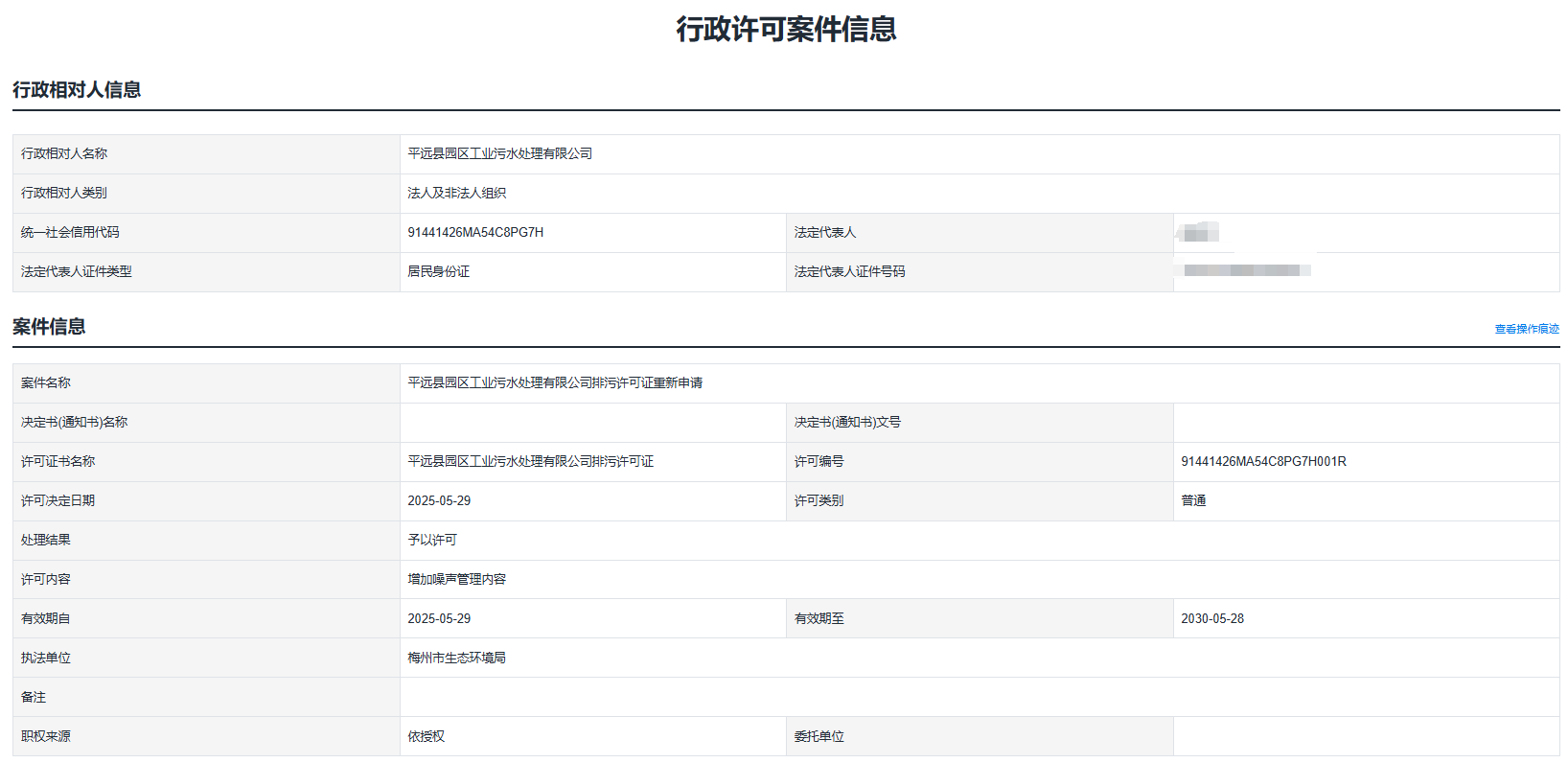
Task: Select the 予以许可 processing result
Action: [432, 541]
